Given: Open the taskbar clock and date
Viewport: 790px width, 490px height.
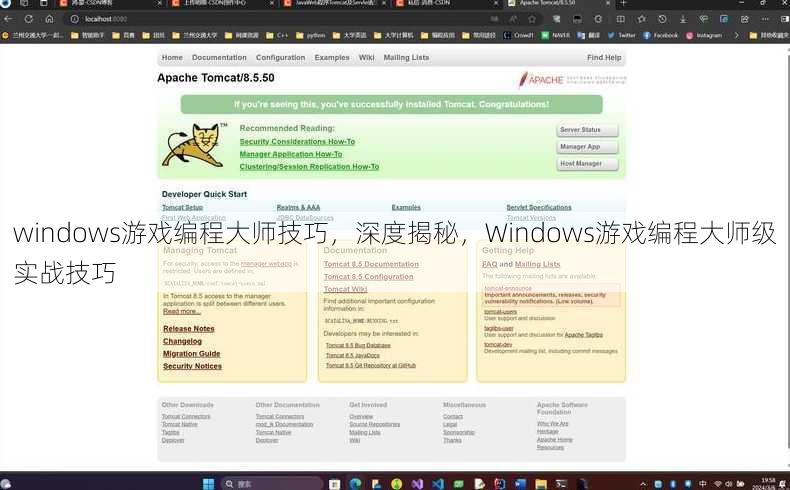Looking at the screenshot, I should tap(766, 484).
